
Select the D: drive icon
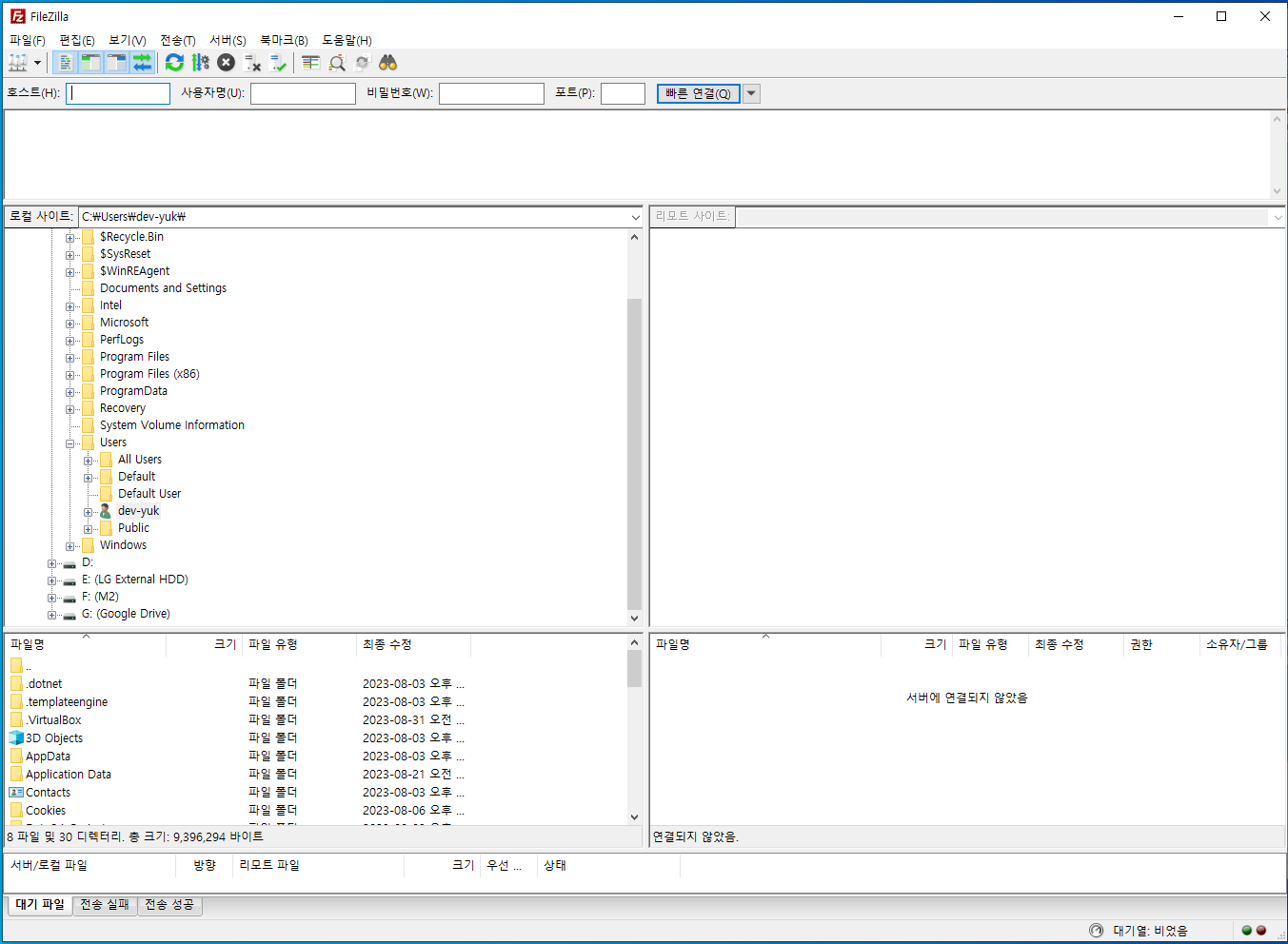coord(69,563)
